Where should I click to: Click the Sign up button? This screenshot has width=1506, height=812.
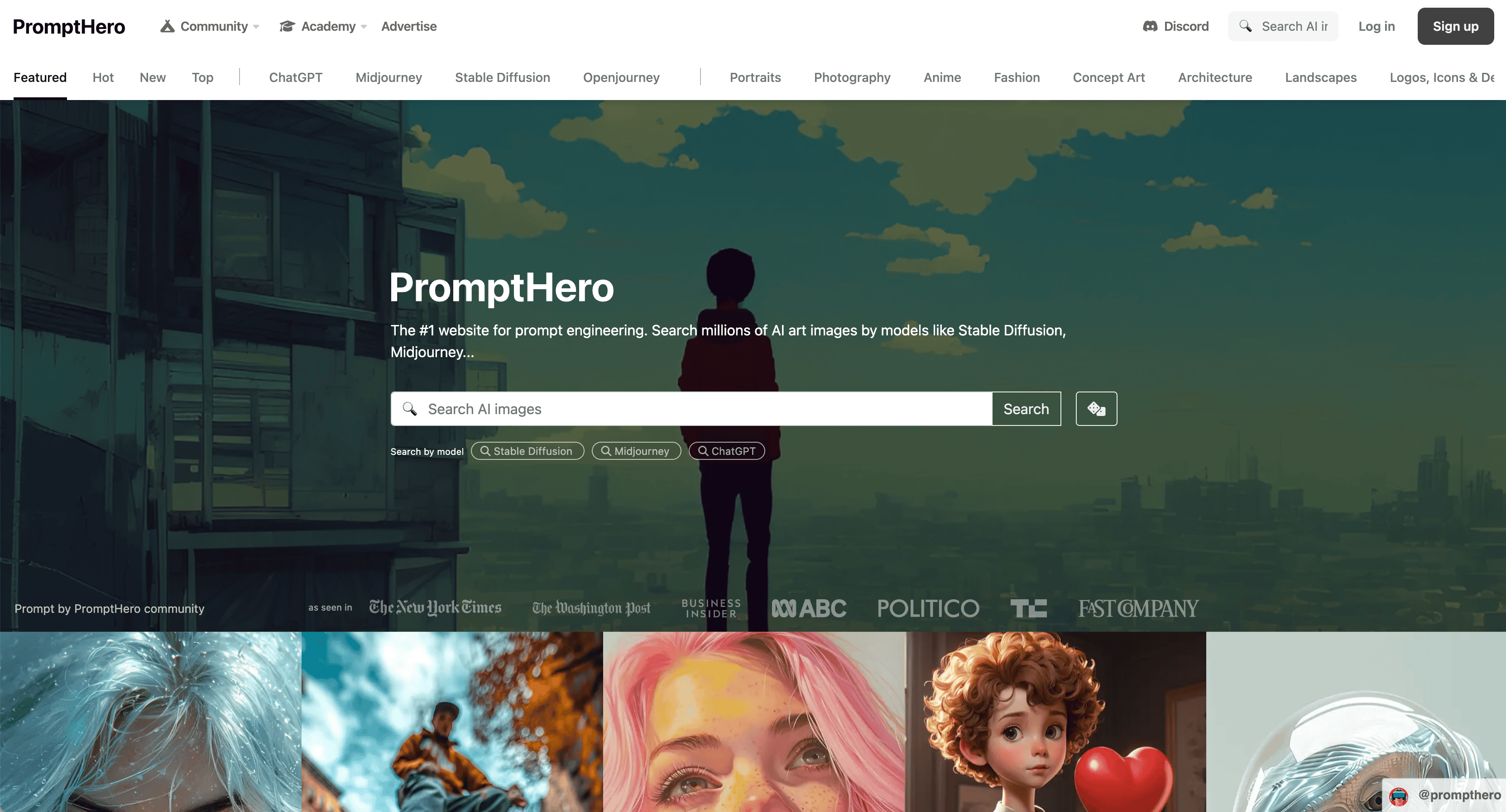point(1455,26)
